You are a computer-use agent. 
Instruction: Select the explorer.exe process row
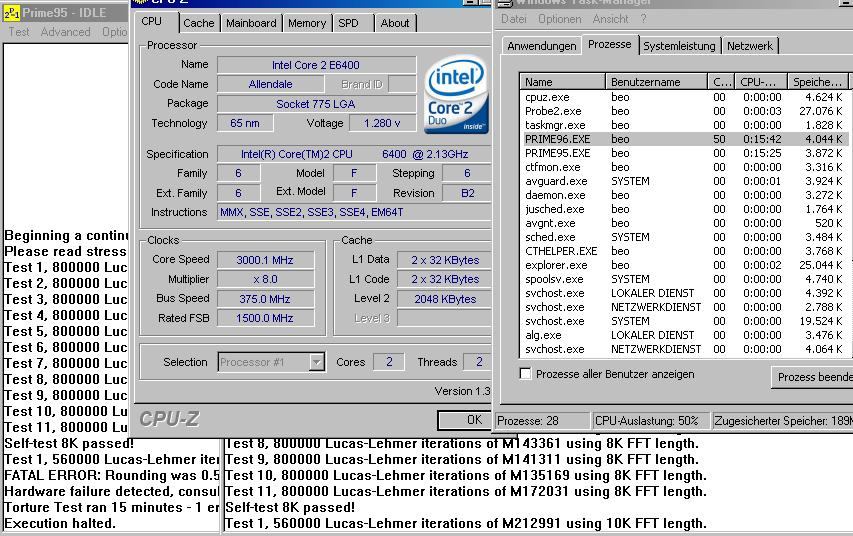tap(684, 265)
